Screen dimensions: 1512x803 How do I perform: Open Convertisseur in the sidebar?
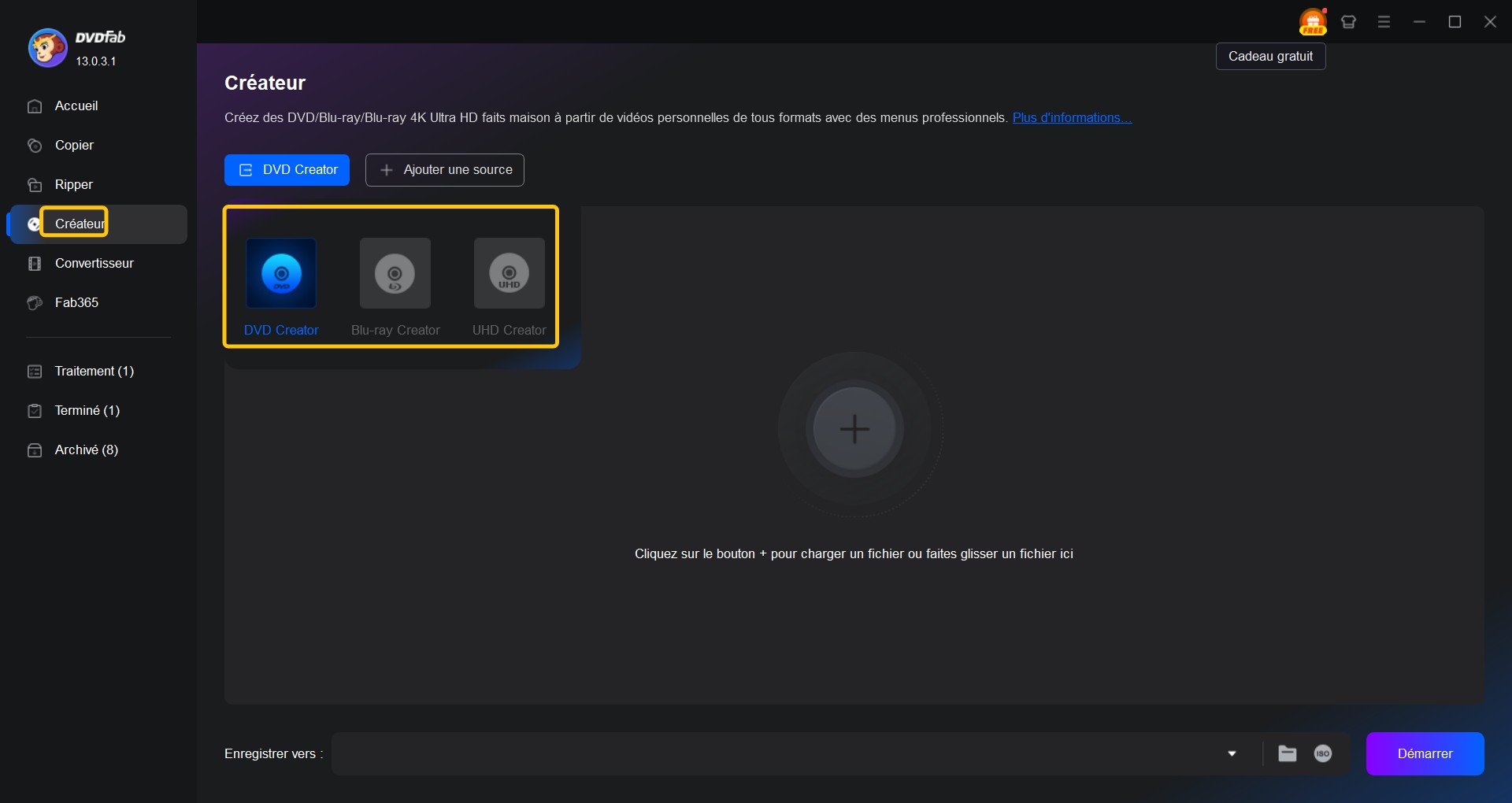tap(94, 264)
